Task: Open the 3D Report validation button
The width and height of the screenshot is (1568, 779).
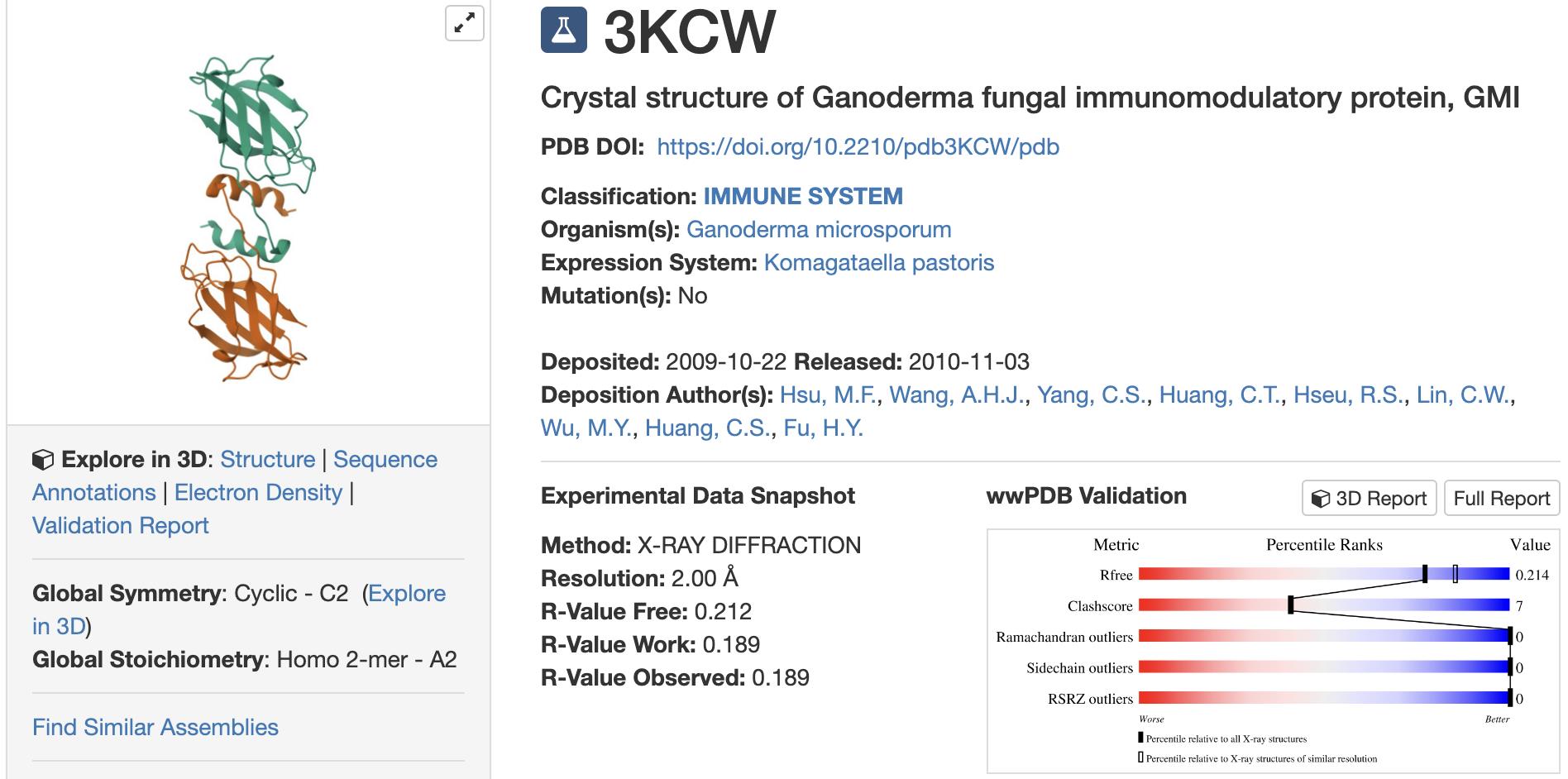Action: [1369, 498]
